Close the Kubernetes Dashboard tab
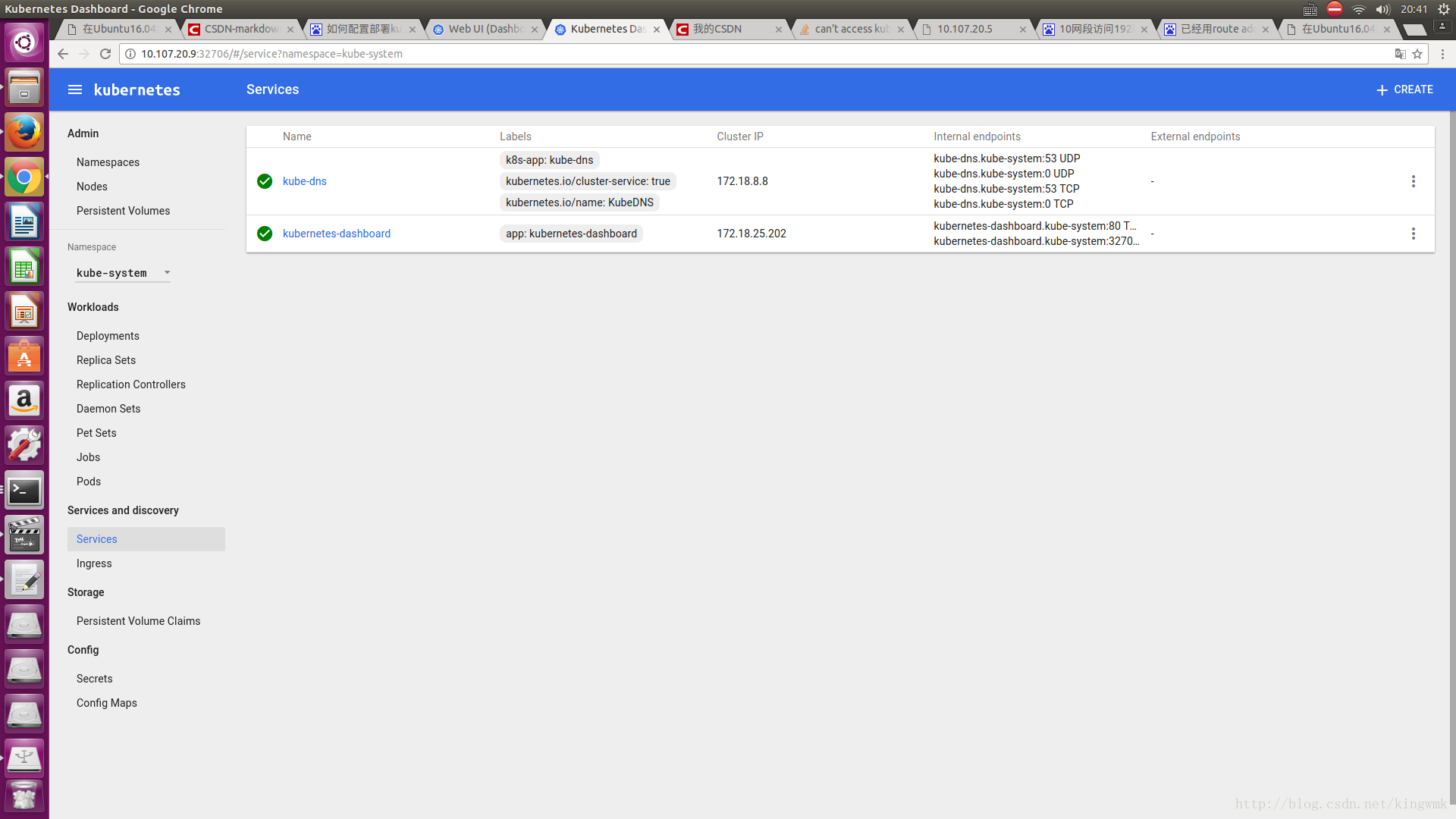Image resolution: width=1456 pixels, height=819 pixels. tap(657, 30)
